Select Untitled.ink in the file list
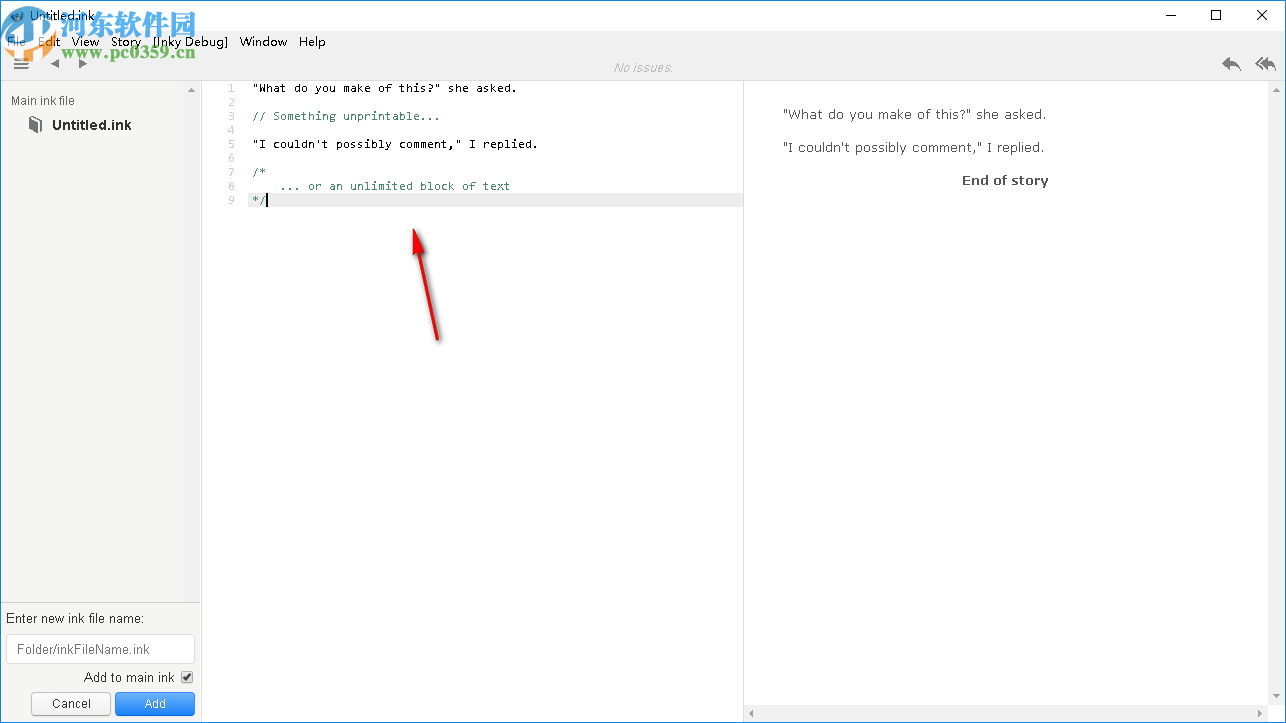 [92, 125]
